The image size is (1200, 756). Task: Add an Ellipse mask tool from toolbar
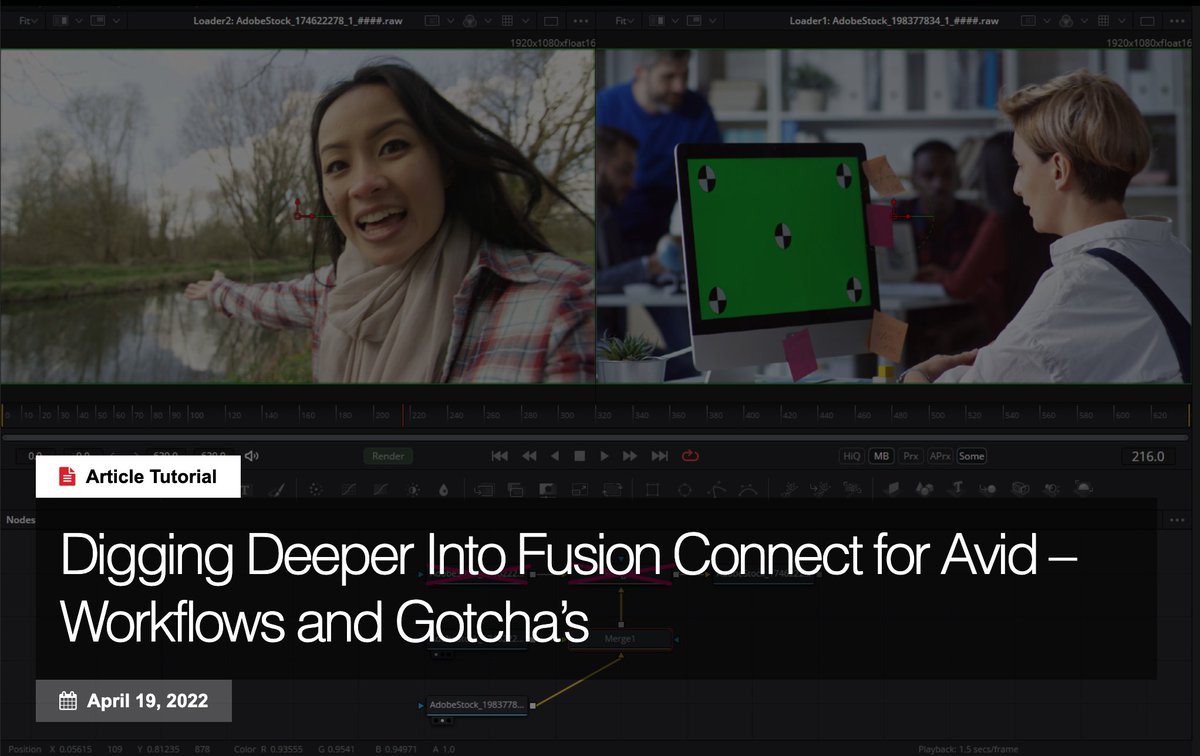pos(684,489)
